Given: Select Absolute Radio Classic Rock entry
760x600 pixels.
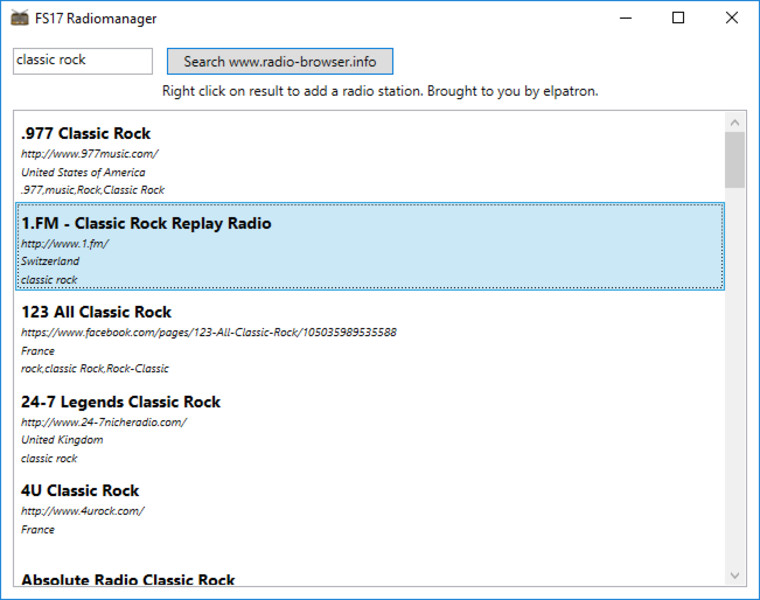Looking at the screenshot, I should (128, 579).
